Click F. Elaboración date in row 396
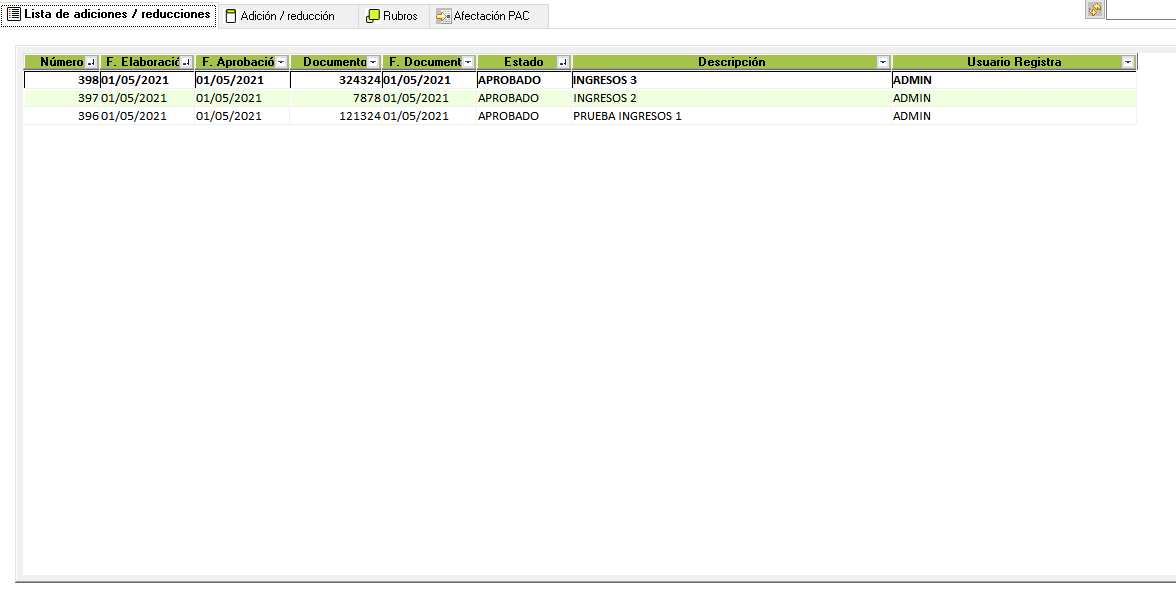This screenshot has width=1176, height=591. coord(147,116)
